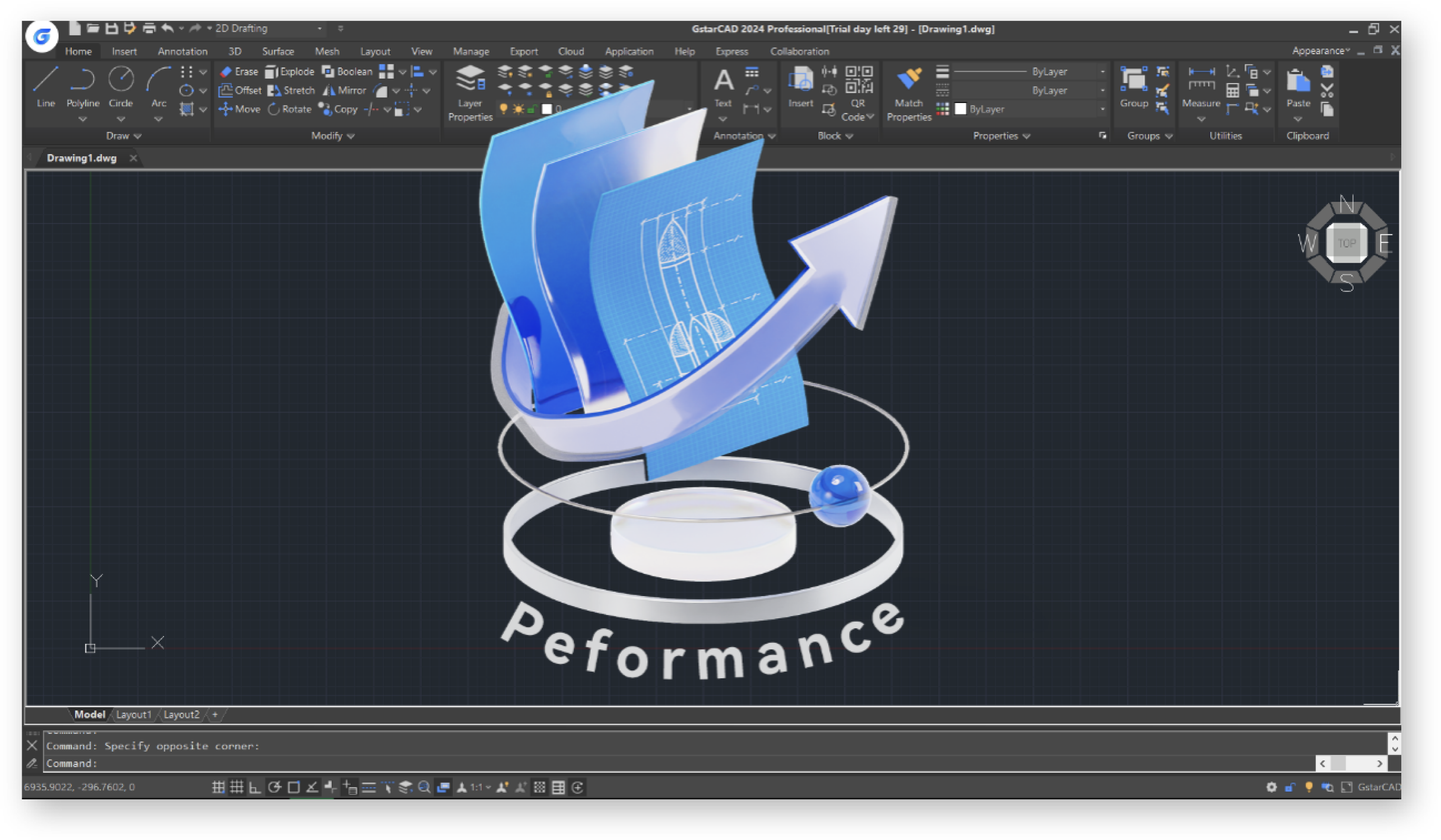Image resolution: width=1441 pixels, height=840 pixels.
Task: Click the N compass direction on view cube
Action: [1346, 204]
